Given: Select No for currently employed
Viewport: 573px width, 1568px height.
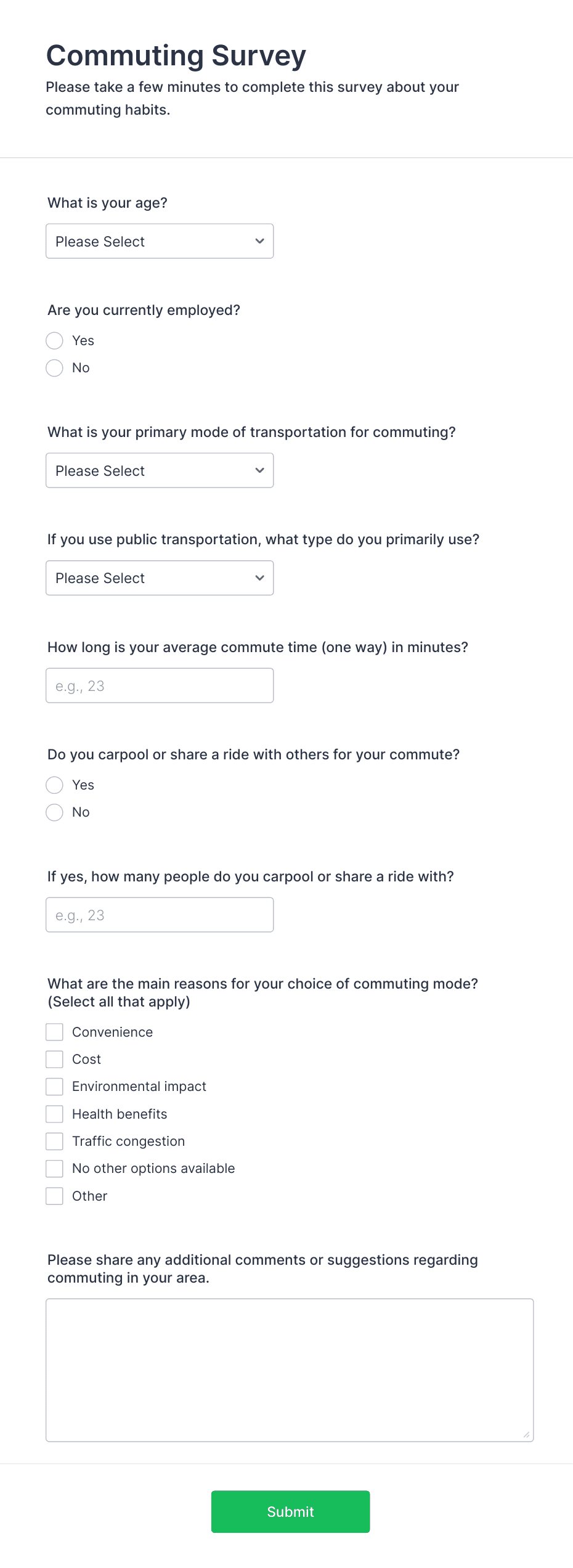Looking at the screenshot, I should tap(54, 368).
